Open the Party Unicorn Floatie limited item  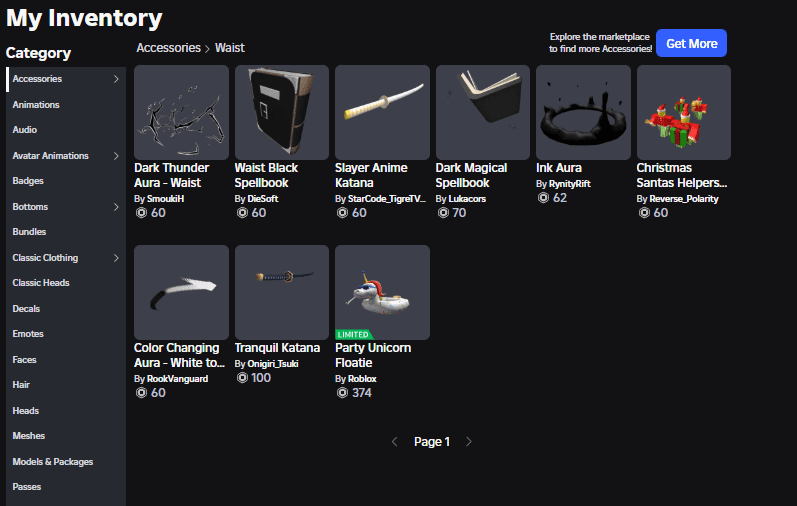[382, 292]
